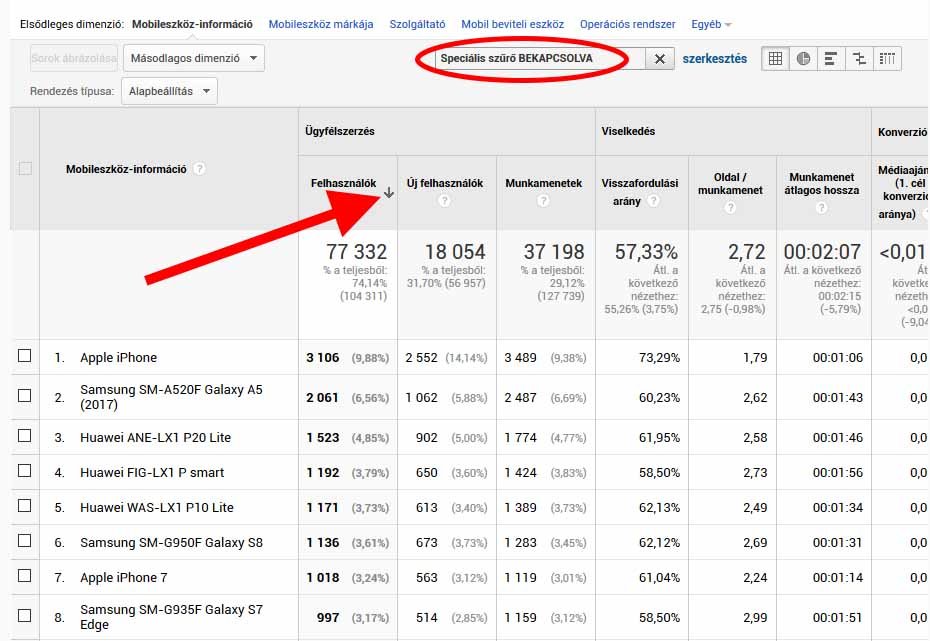Check the Huawei ANE-LX1 P20 Lite checkbox
930x641 pixels.
pyautogui.click(x=27, y=437)
